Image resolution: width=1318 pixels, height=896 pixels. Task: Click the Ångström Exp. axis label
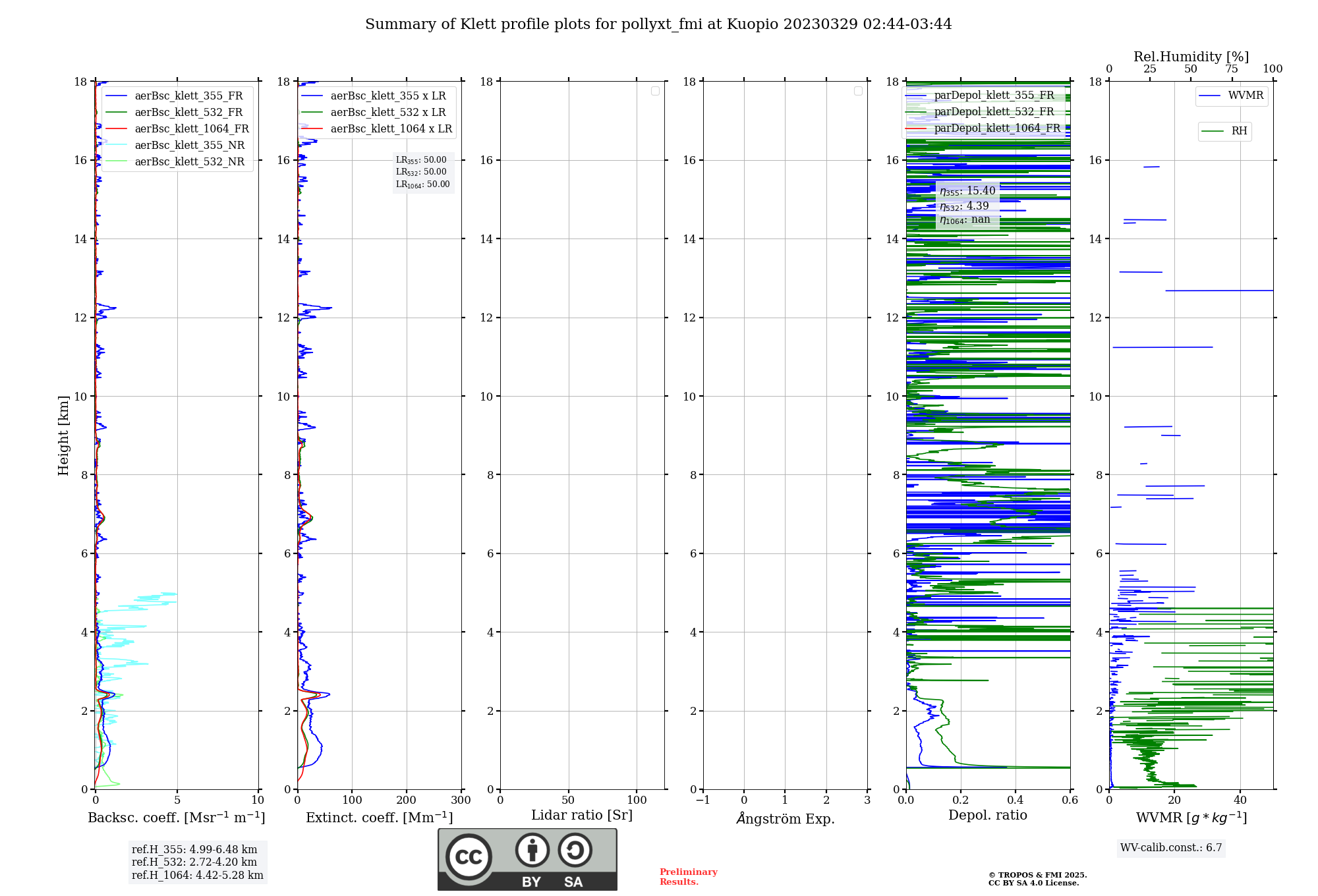(786, 818)
